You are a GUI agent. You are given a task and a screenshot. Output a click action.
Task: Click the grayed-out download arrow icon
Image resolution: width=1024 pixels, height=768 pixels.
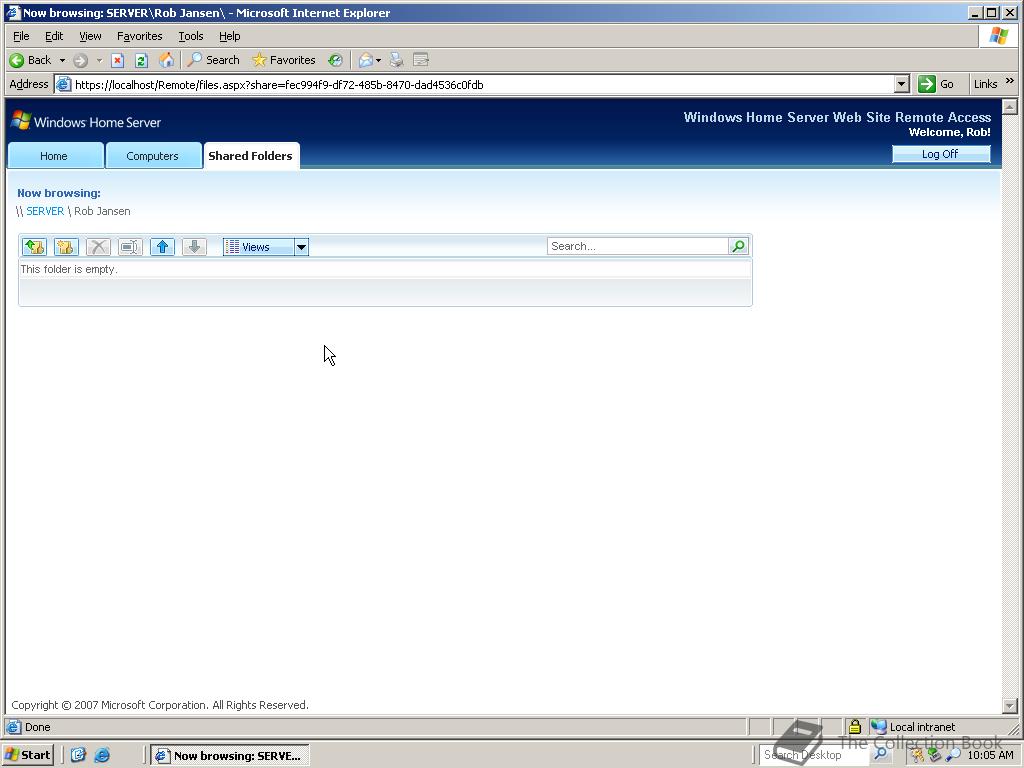coord(194,247)
